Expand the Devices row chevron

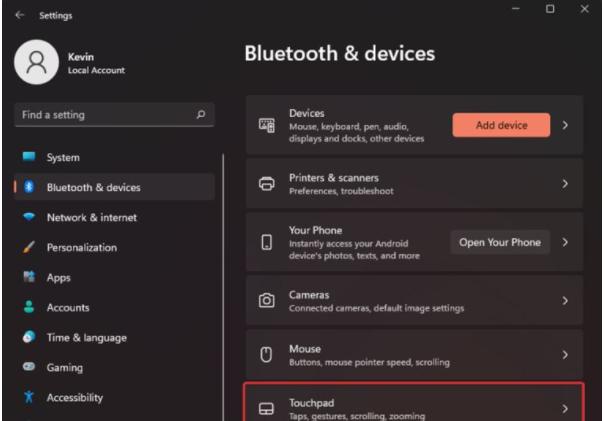pos(565,125)
